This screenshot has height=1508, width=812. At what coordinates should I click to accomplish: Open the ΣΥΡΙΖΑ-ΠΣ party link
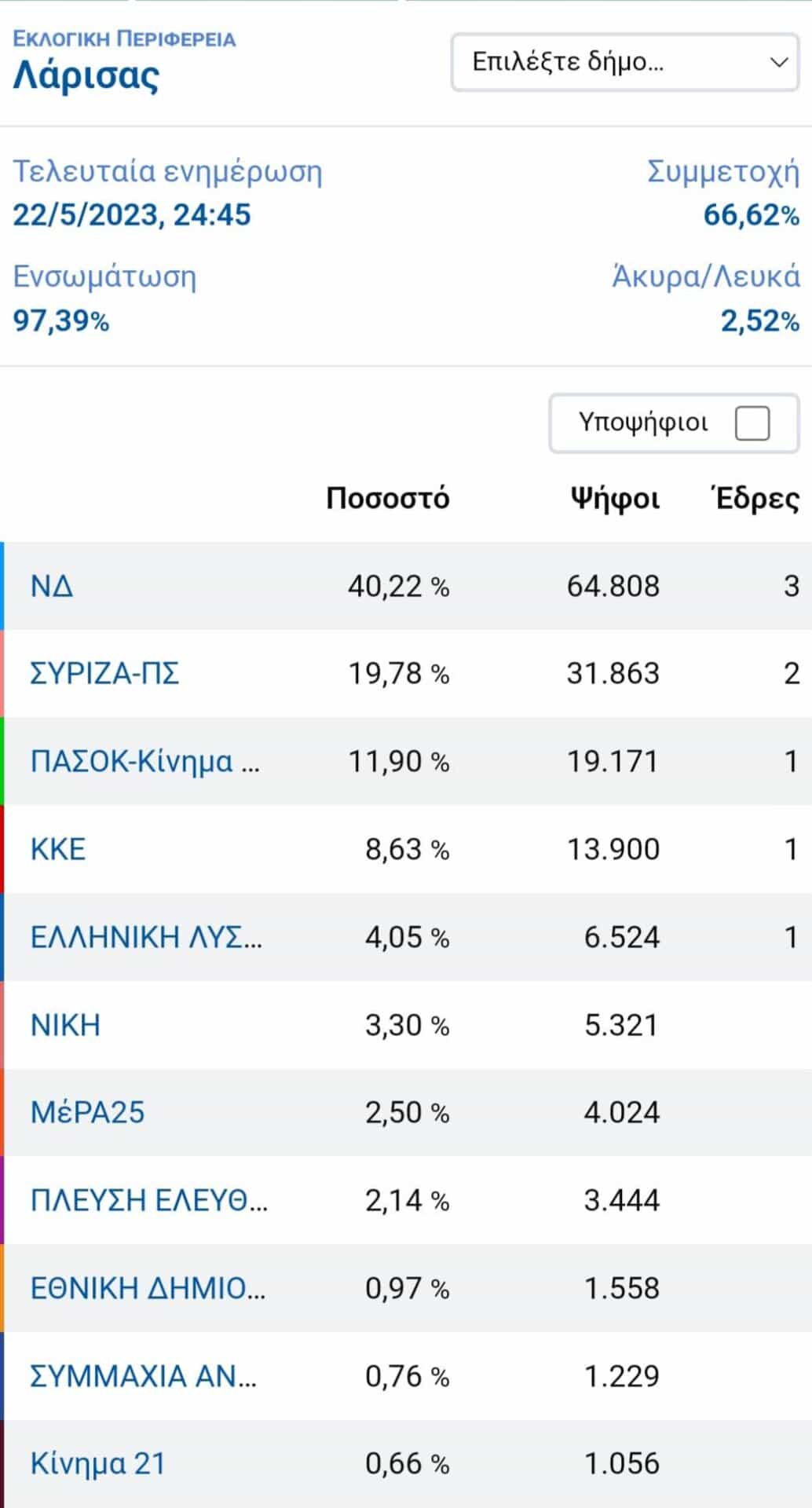coord(104,674)
